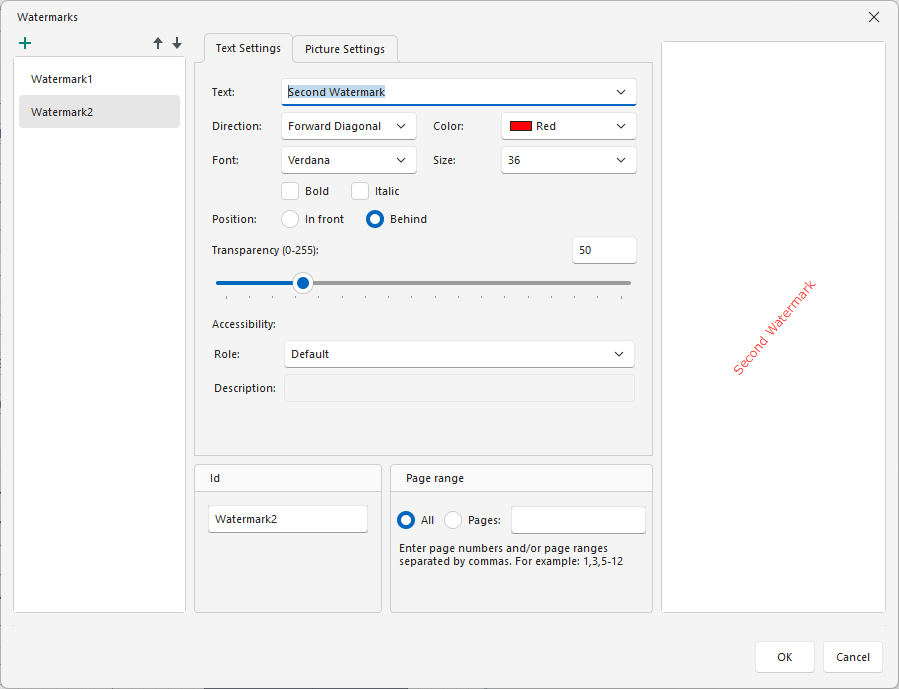Select the Pages radio button
Screen dimensions: 899x689
(453, 520)
